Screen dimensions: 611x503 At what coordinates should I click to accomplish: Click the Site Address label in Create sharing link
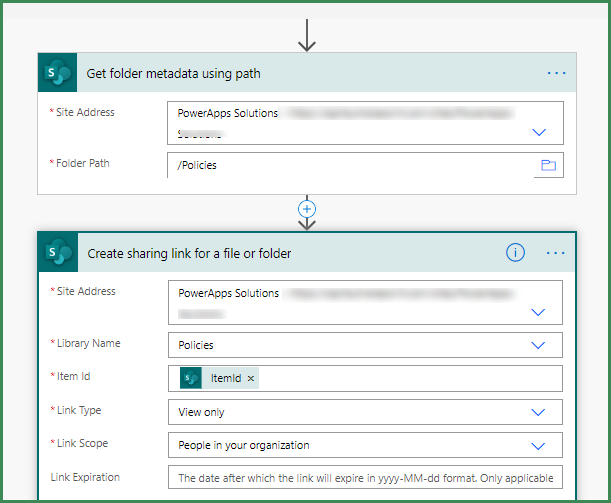[x=86, y=291]
